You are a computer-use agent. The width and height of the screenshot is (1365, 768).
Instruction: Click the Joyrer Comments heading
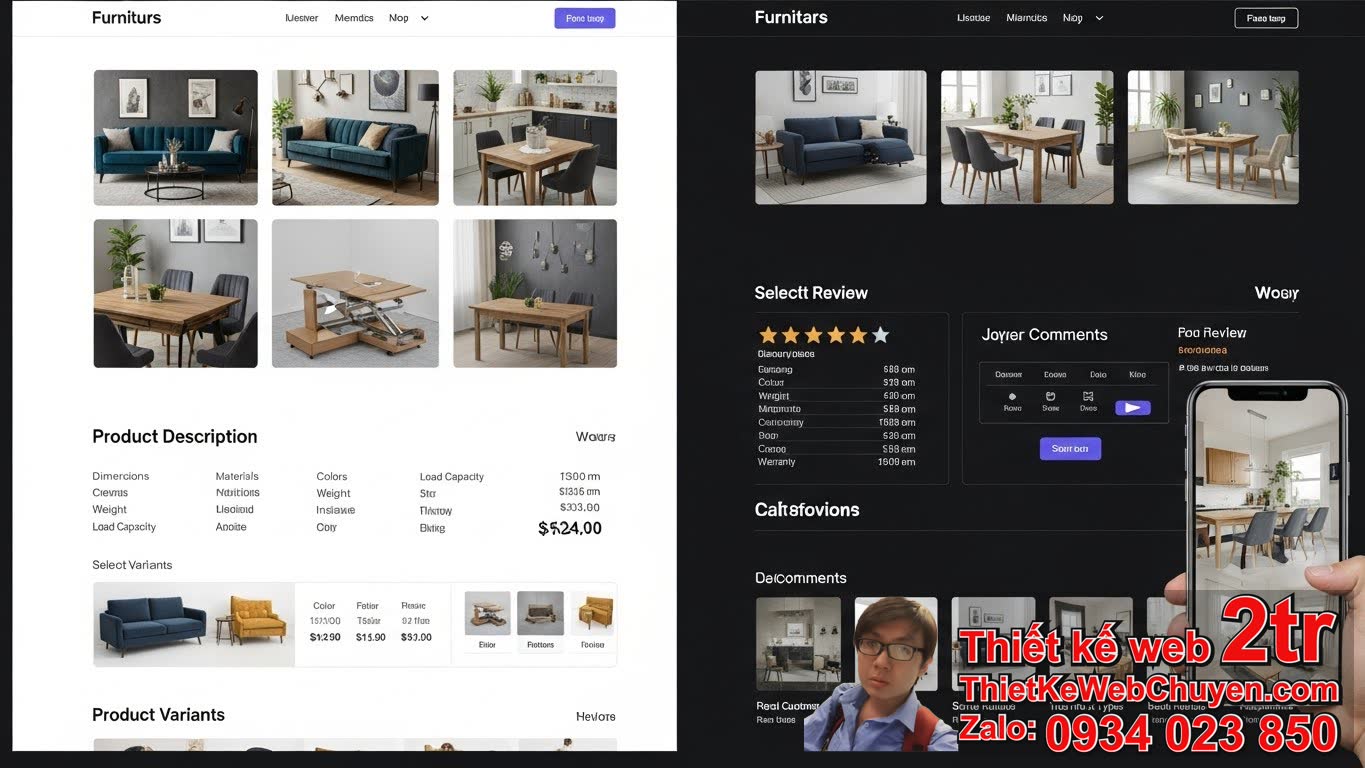(x=1044, y=335)
